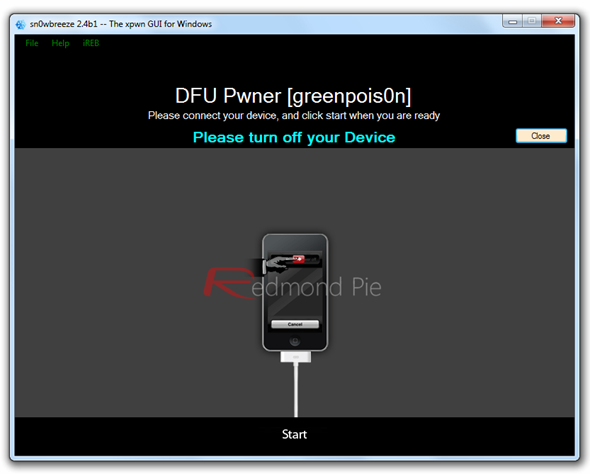Viewport: 590px width, 474px height.
Task: Open the File menu
Action: 32,43
